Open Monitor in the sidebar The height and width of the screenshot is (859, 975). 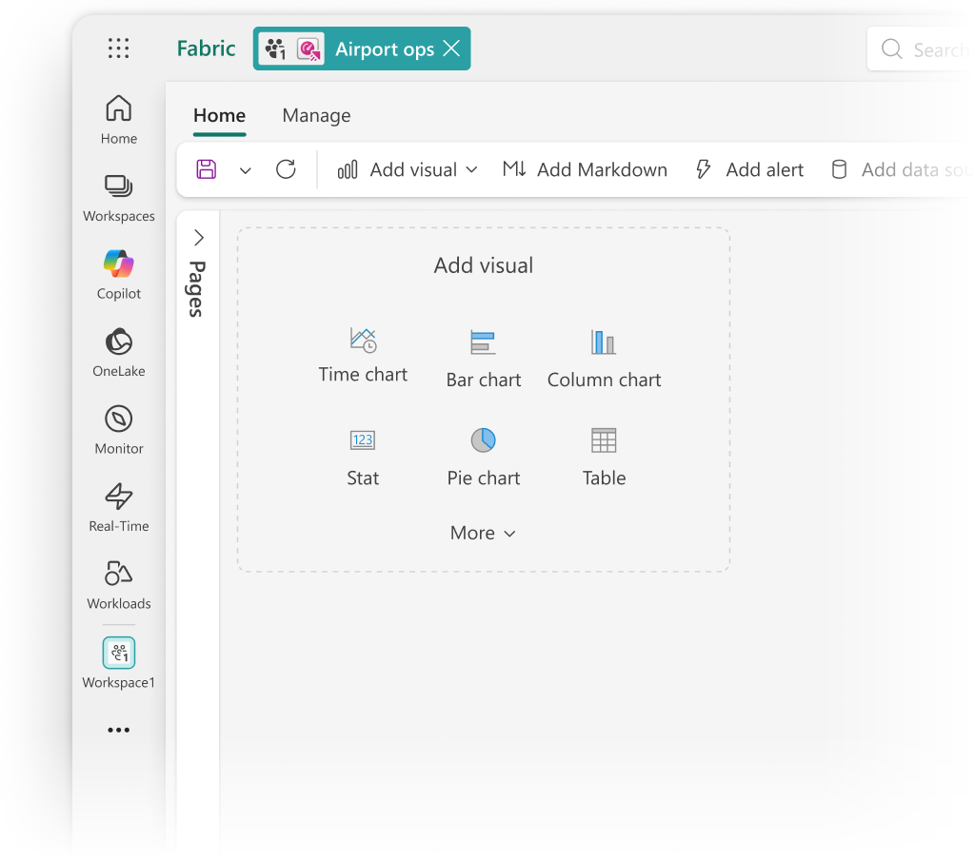point(119,430)
